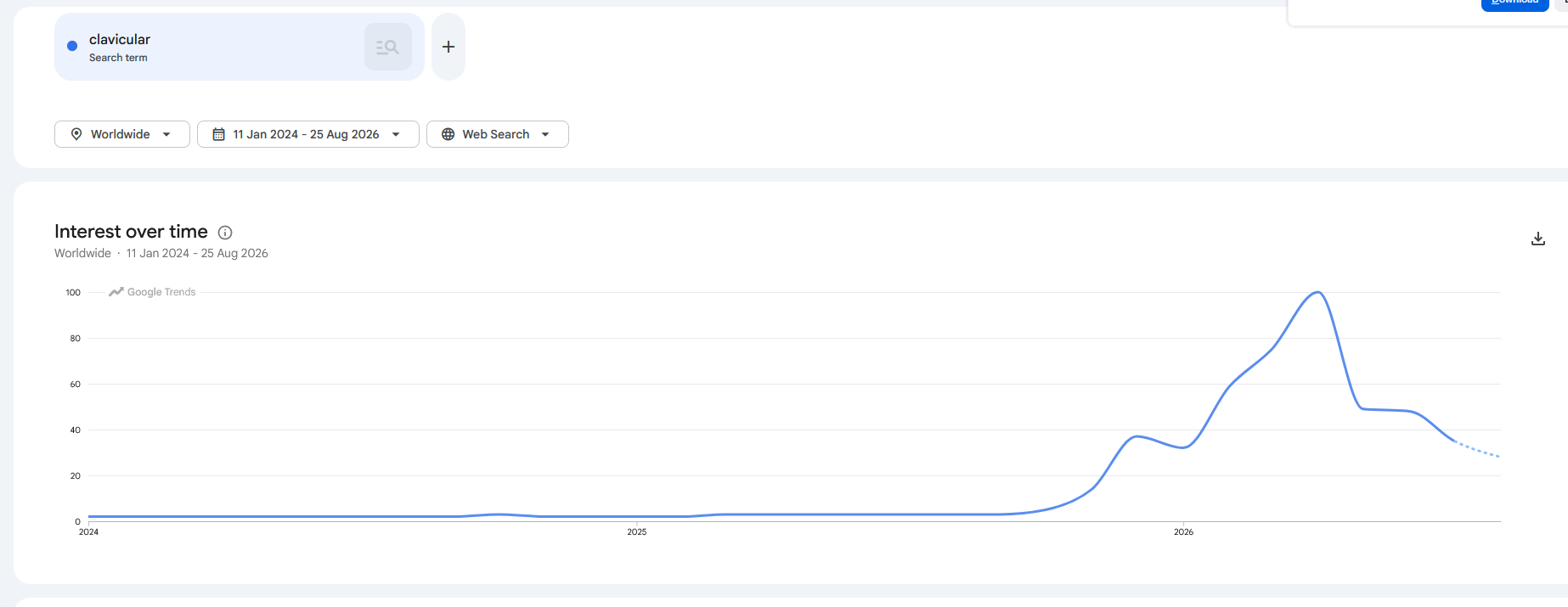Click the small bump near 37 before 2026
Image resolution: width=1568 pixels, height=607 pixels.
coord(1137,436)
